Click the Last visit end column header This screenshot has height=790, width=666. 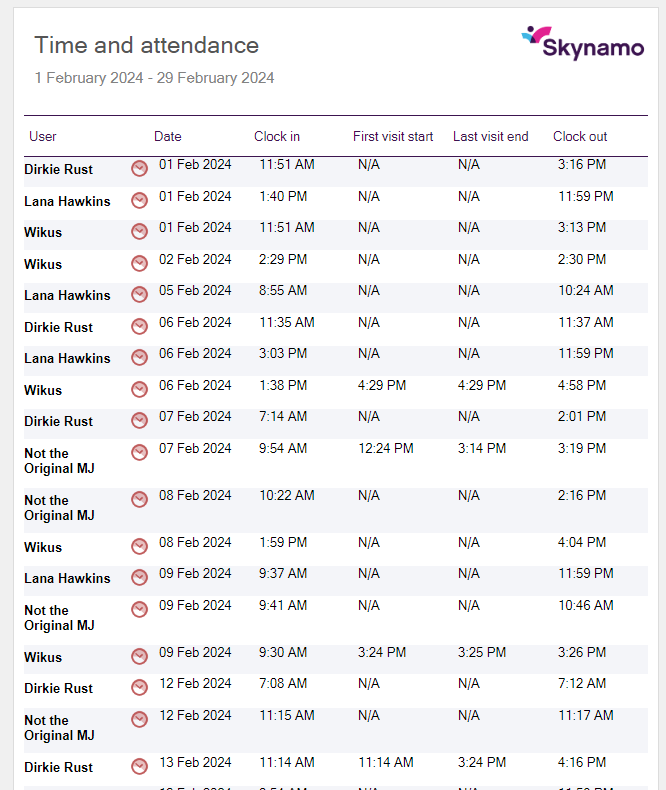point(490,137)
